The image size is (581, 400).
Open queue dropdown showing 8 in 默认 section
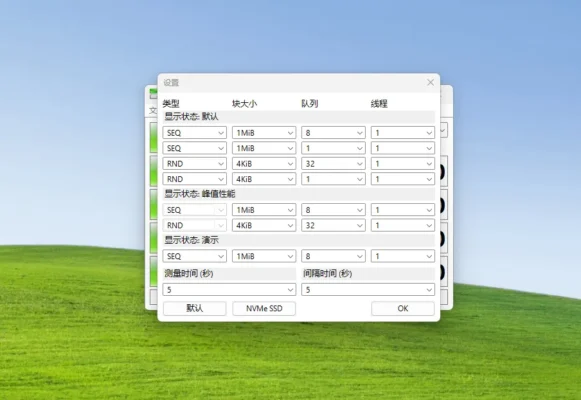(333, 133)
